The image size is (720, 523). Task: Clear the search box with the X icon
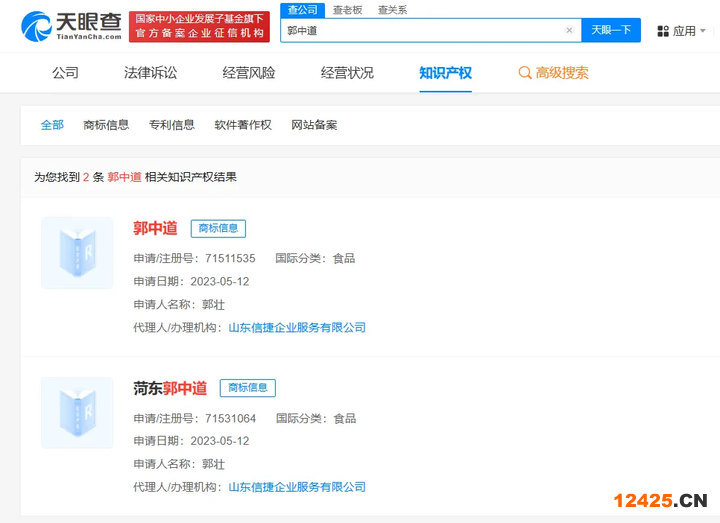(569, 31)
